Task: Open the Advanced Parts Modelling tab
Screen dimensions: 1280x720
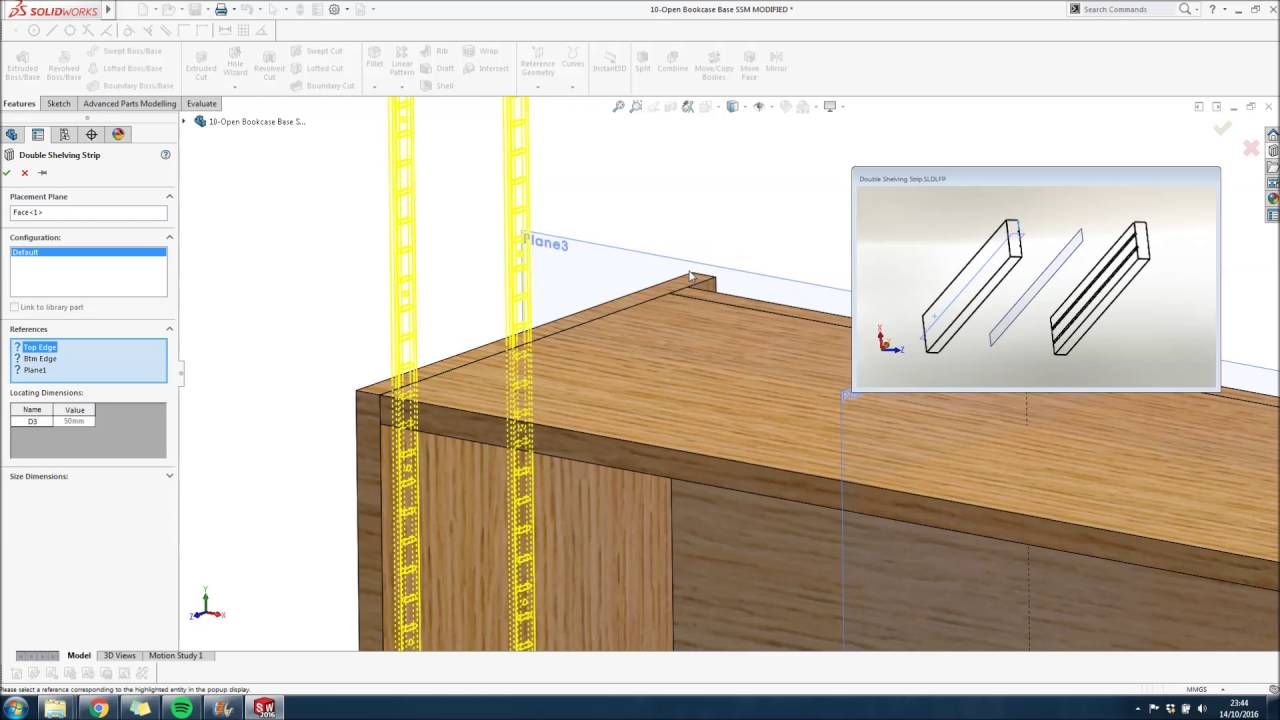Action: click(x=129, y=103)
